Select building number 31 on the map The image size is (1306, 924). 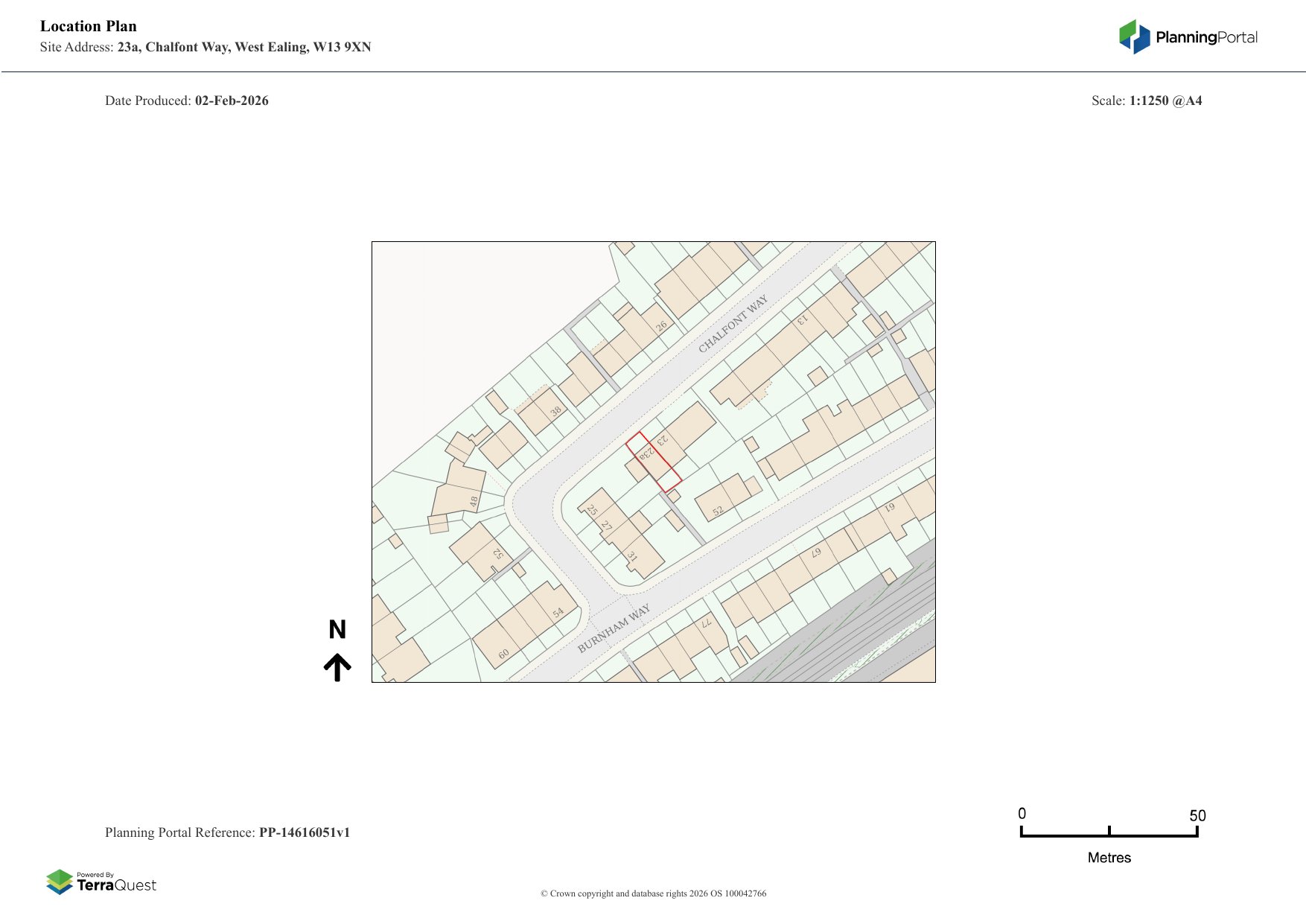coord(631,556)
